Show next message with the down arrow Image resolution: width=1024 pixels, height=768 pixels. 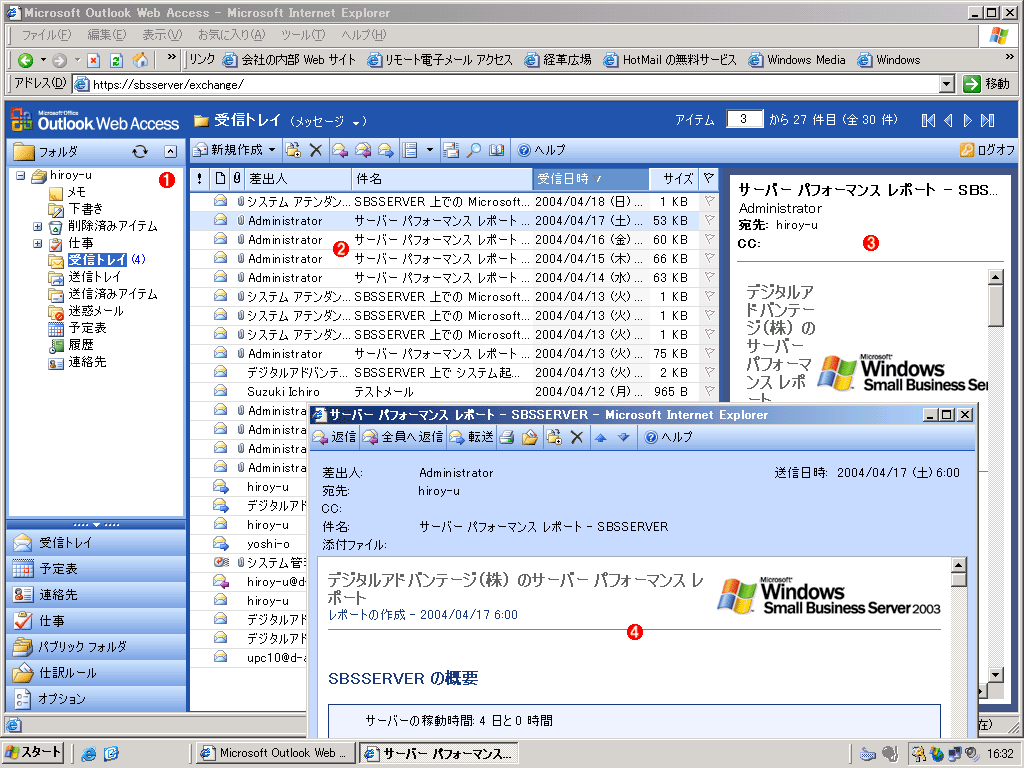tap(624, 437)
